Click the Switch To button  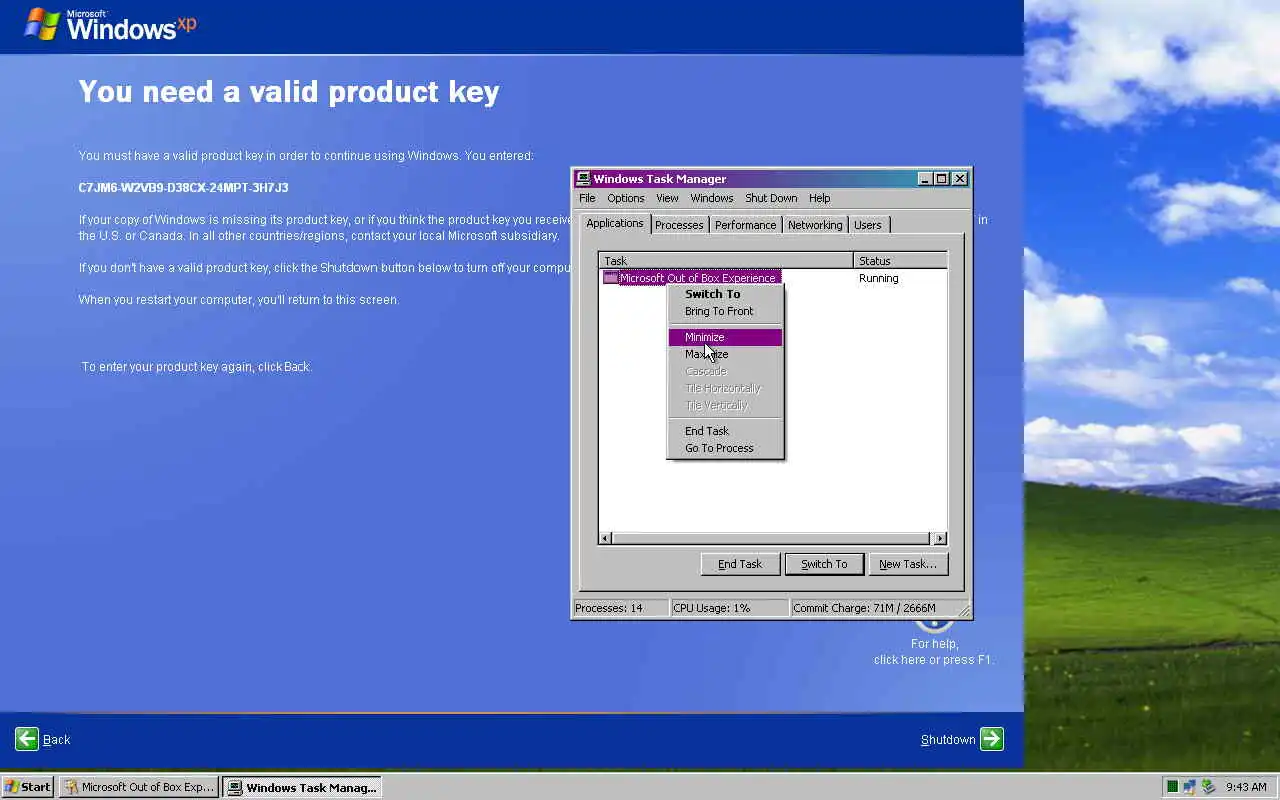tap(824, 564)
